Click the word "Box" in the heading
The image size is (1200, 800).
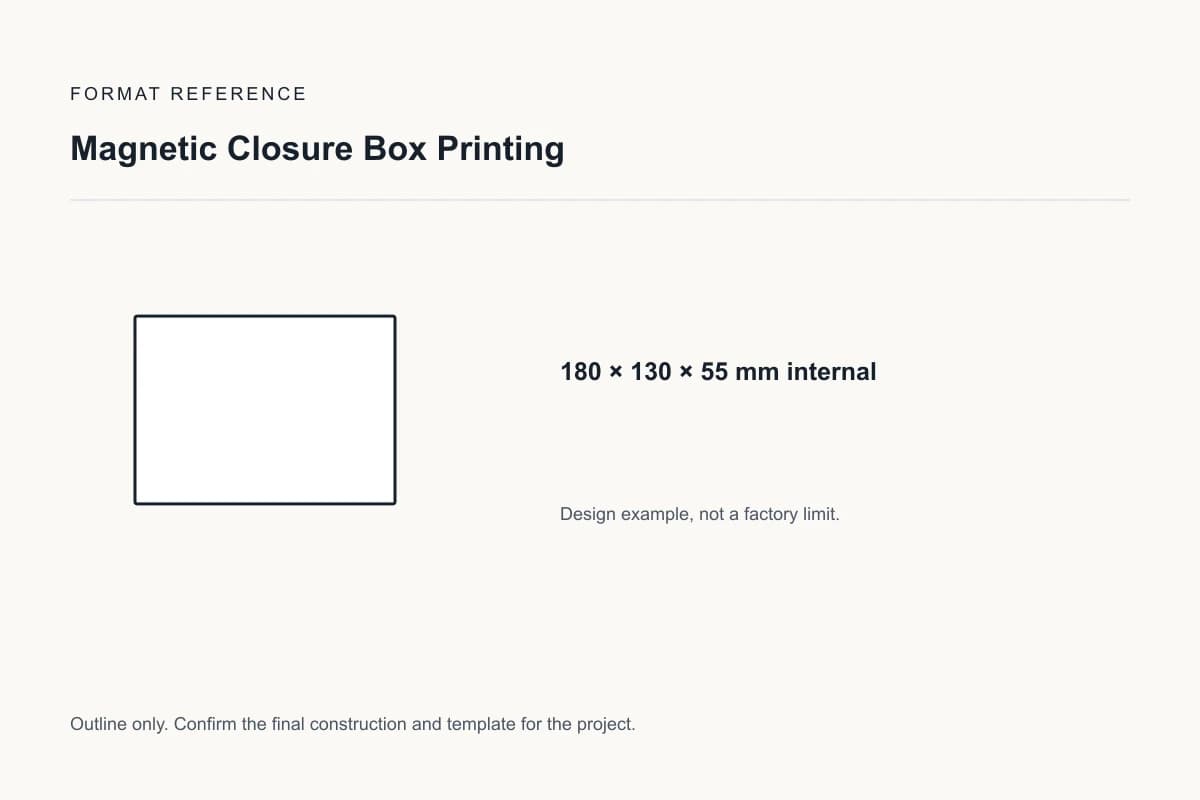tap(395, 148)
